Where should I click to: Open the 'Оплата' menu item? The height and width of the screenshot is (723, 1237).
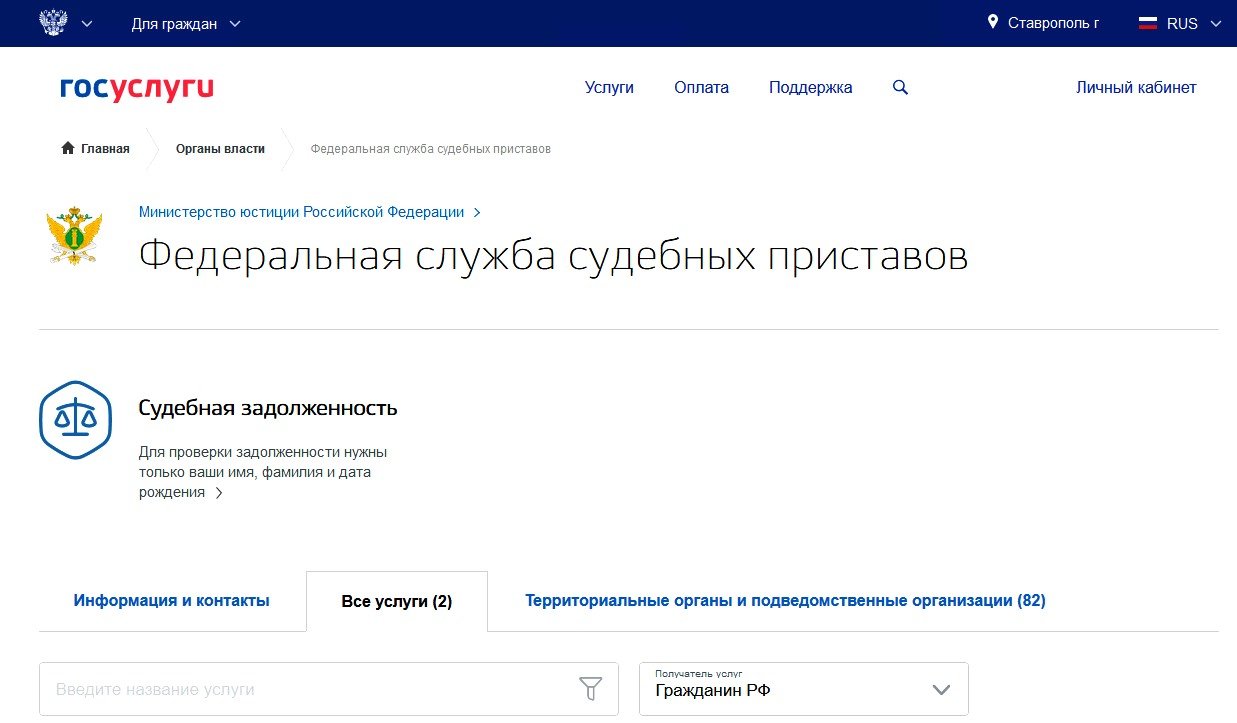point(701,88)
